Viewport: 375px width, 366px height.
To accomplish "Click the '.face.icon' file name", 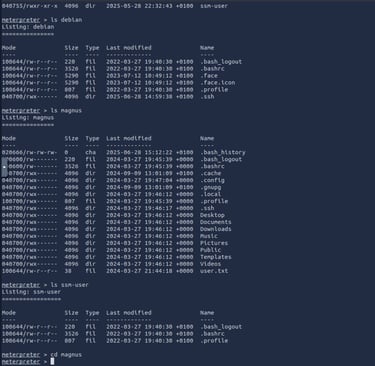I will [x=218, y=83].
